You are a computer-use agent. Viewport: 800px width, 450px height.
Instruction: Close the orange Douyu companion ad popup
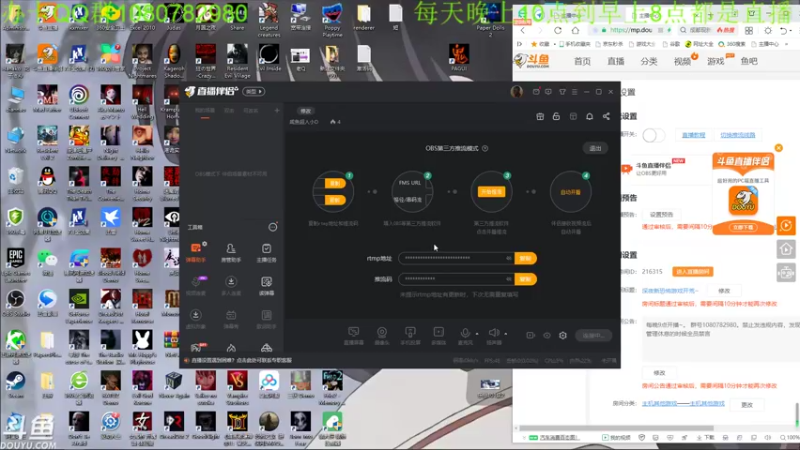click(779, 148)
